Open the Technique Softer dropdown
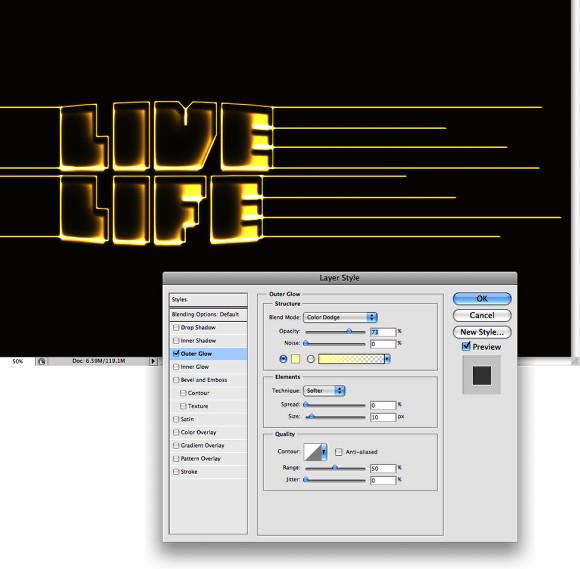580x569 pixels. pos(324,391)
